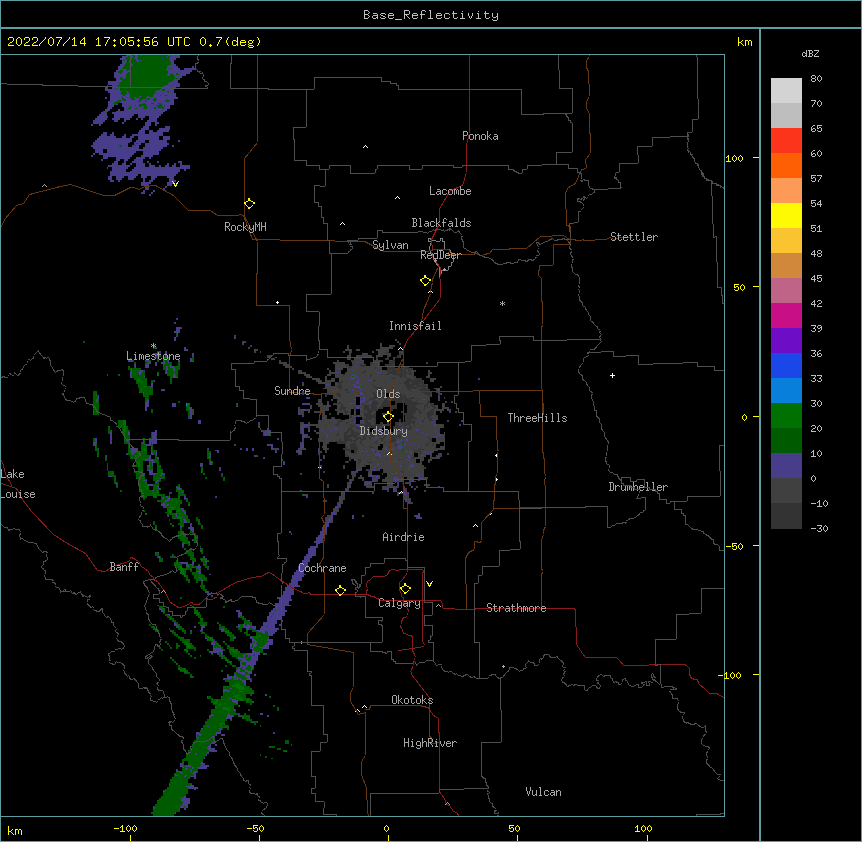Click the -30 value at bottom of legend
862x842 pixels.
click(x=819, y=529)
